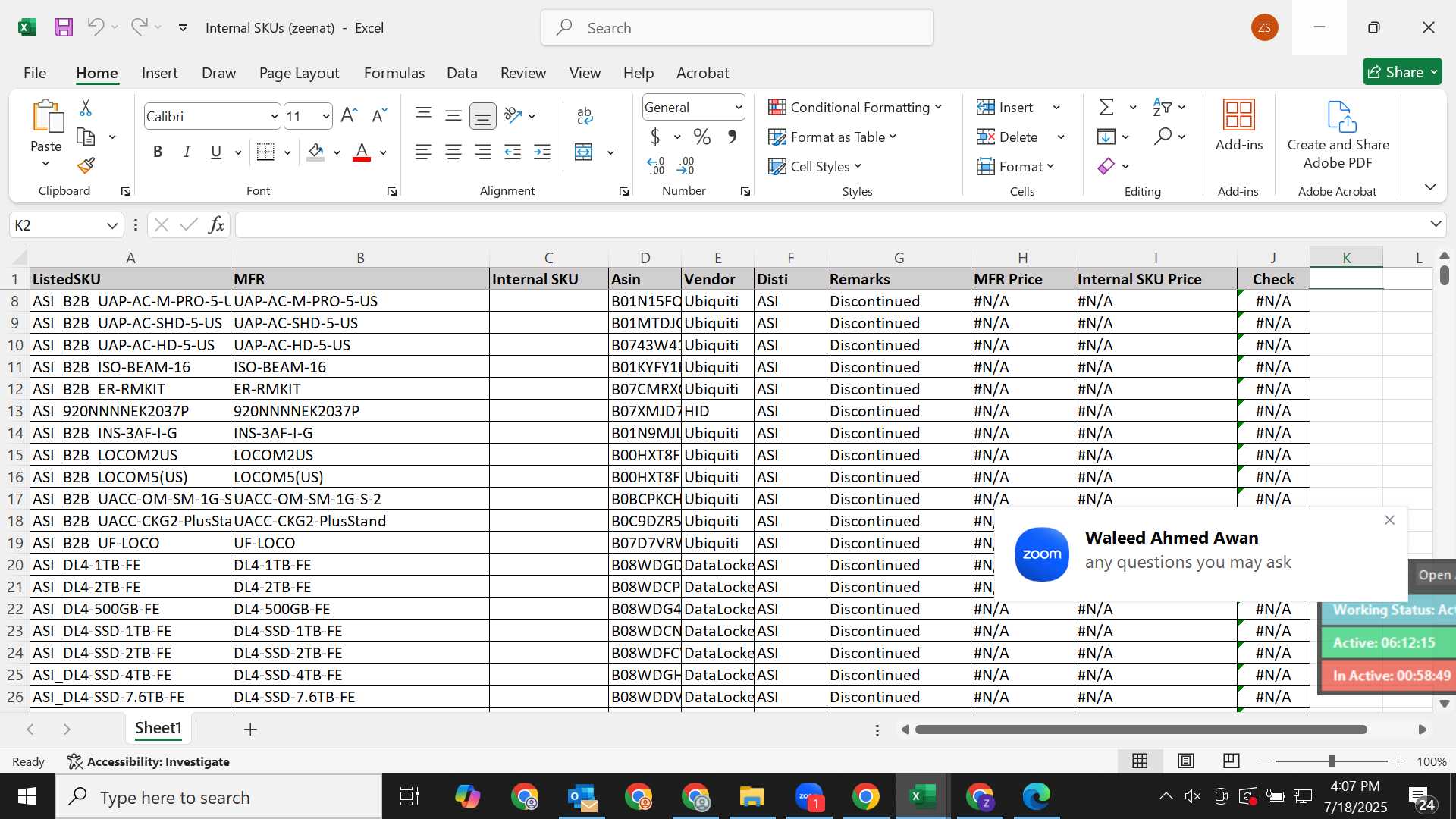Apply the red Font Color swatch
This screenshot has width=1456, height=819.
coord(362,152)
